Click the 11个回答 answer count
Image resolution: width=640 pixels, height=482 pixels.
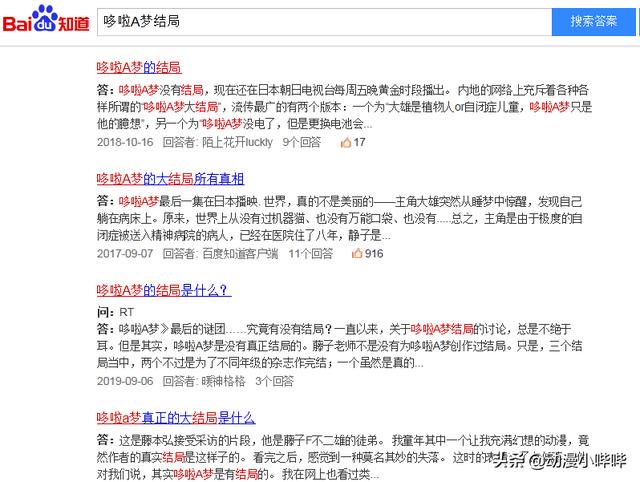tap(311, 254)
